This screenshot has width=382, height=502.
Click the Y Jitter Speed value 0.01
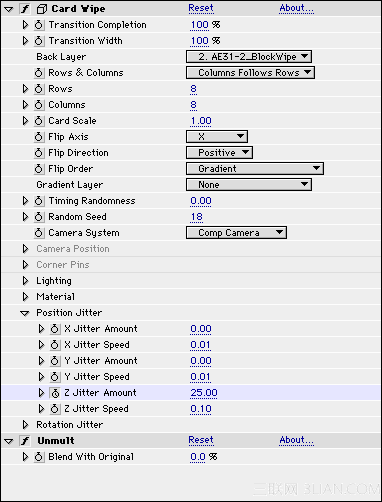pyautogui.click(x=200, y=377)
